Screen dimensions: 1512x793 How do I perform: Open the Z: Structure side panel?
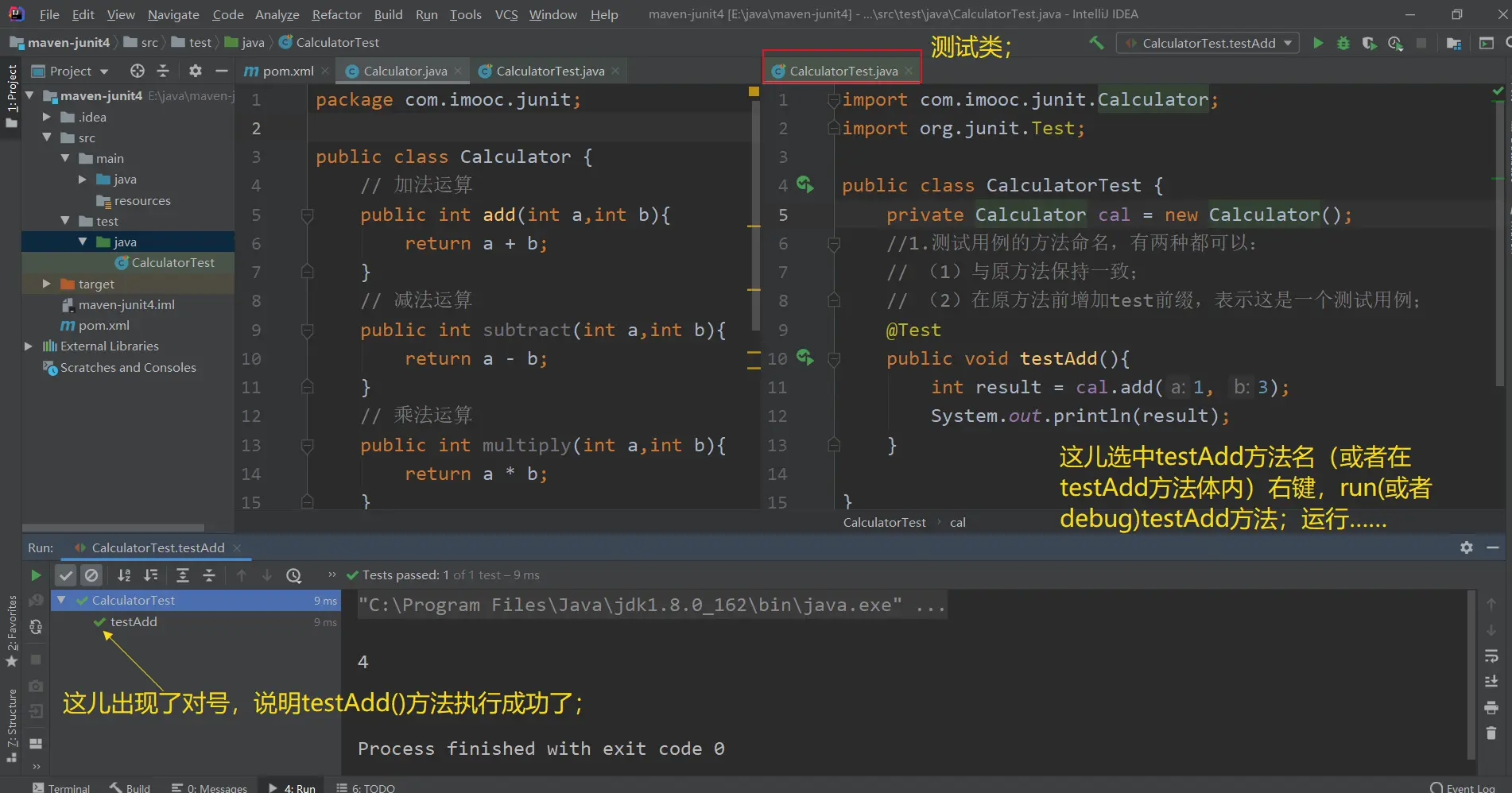click(11, 725)
